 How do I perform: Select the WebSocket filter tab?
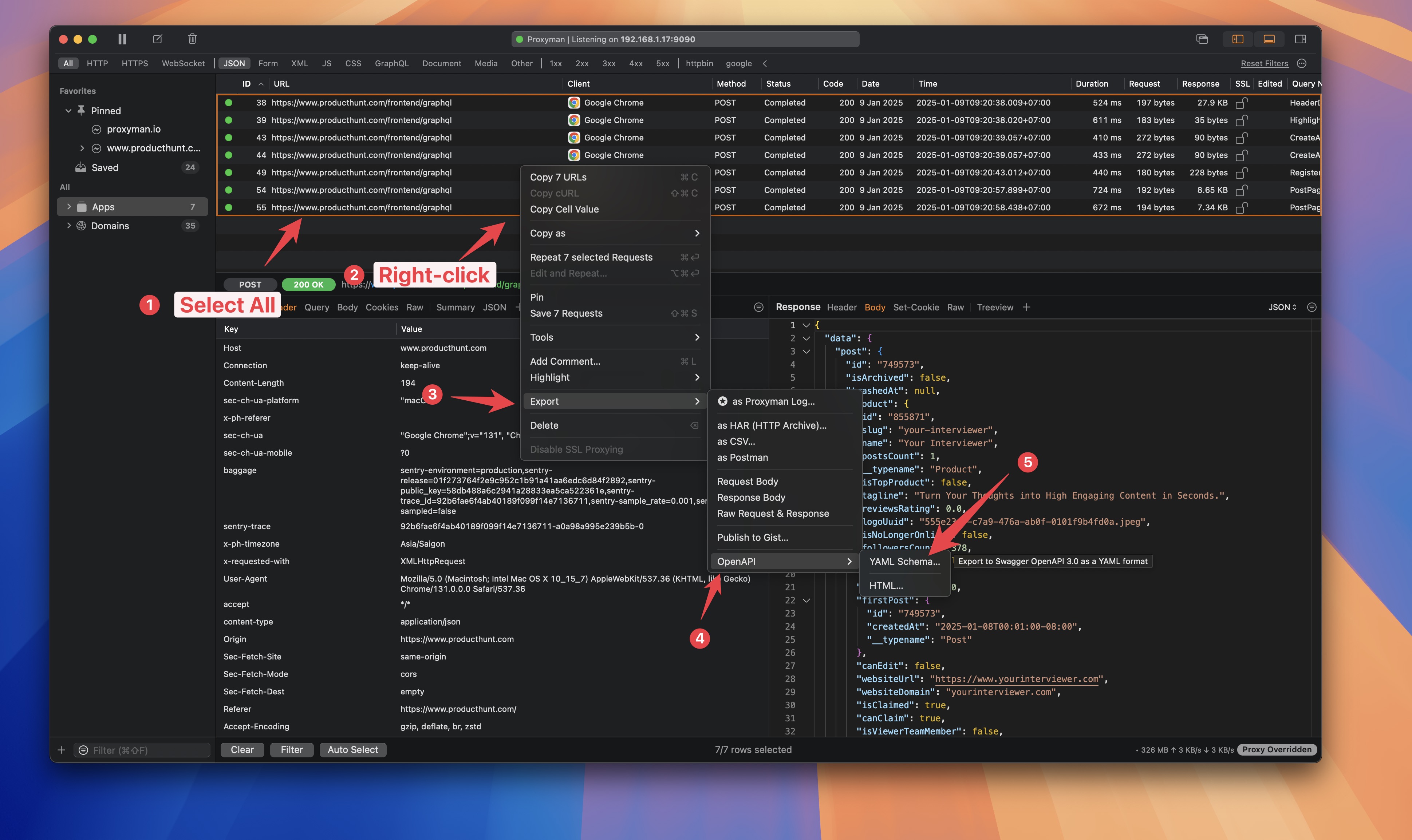(183, 63)
